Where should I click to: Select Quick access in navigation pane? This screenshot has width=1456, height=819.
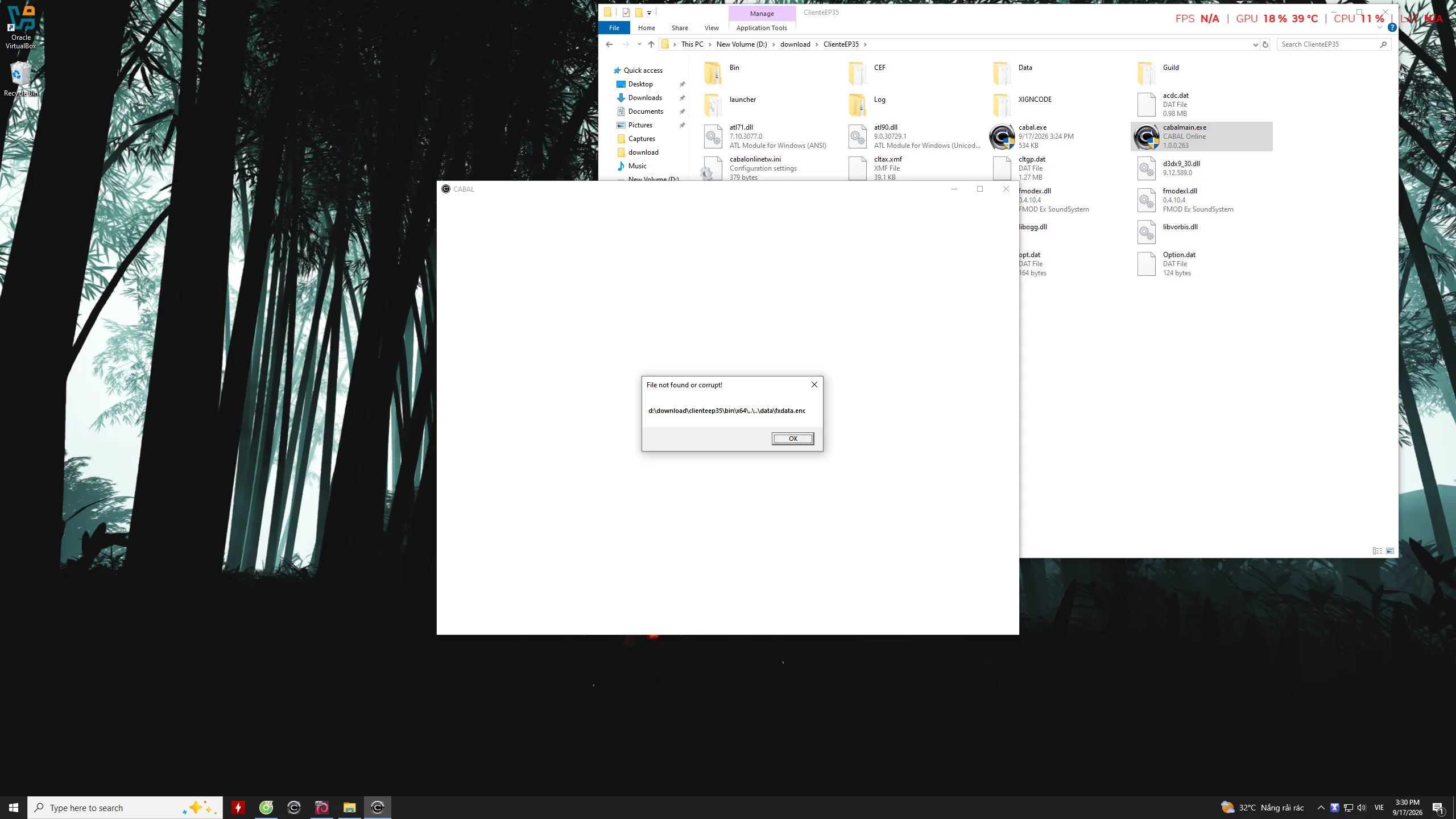[x=643, y=71]
